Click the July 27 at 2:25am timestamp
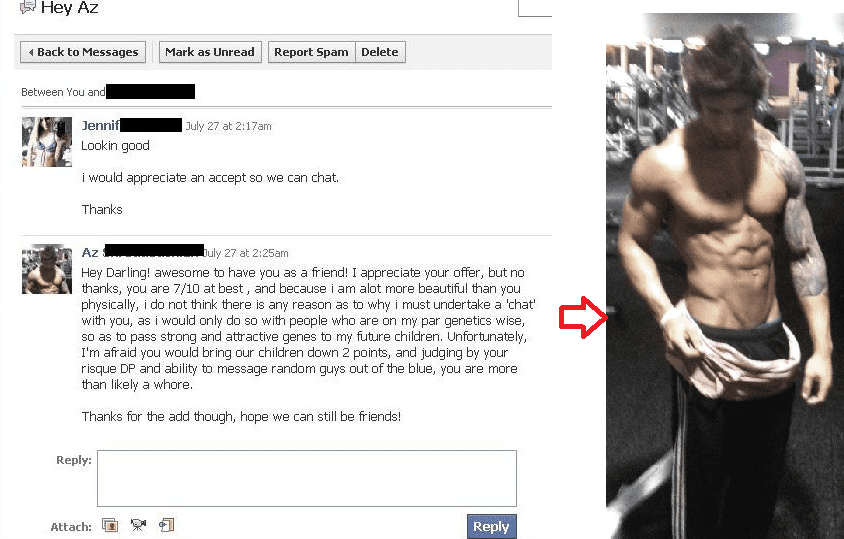This screenshot has width=844, height=539. (x=246, y=253)
